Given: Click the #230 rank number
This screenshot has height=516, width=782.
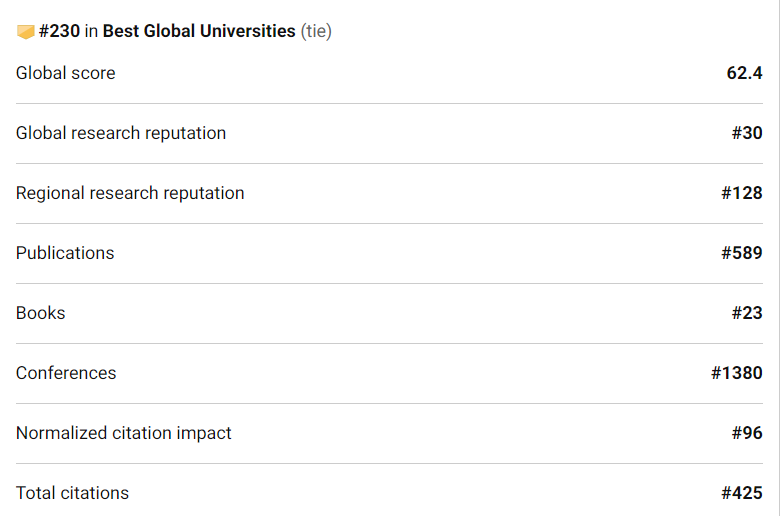Looking at the screenshot, I should coord(59,31).
